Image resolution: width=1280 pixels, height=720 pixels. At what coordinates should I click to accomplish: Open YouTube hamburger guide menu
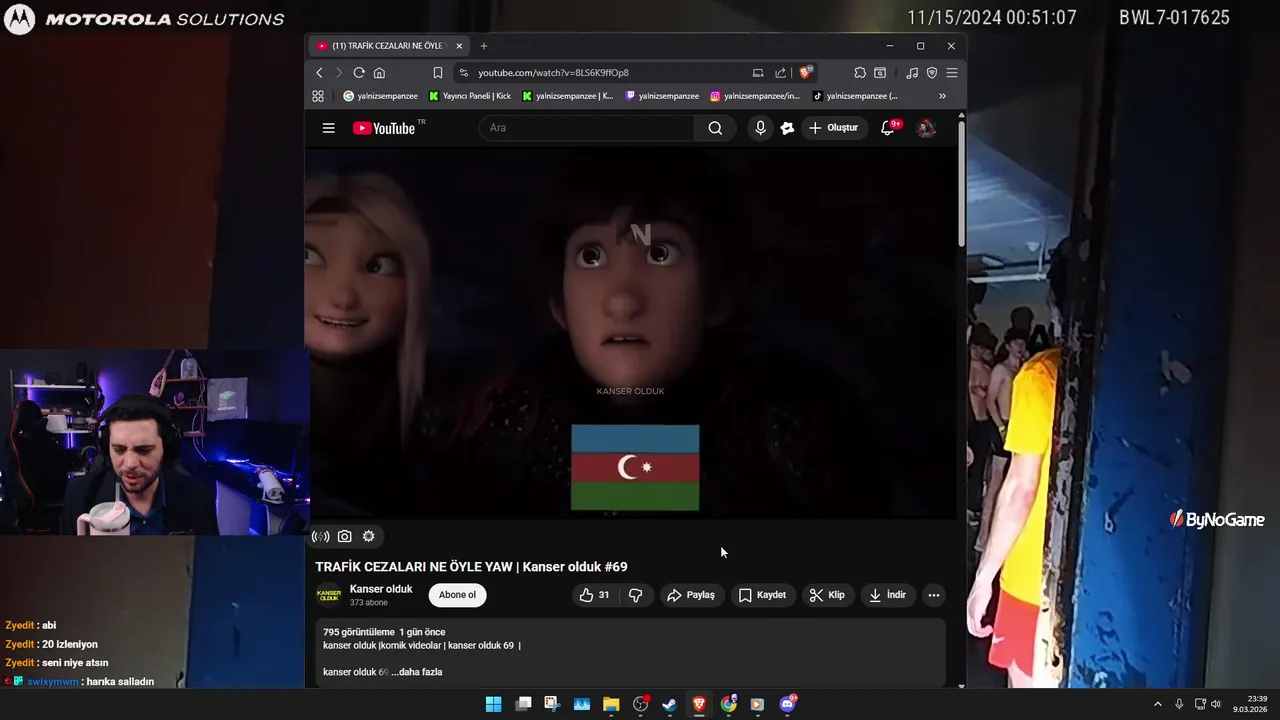coord(328,128)
